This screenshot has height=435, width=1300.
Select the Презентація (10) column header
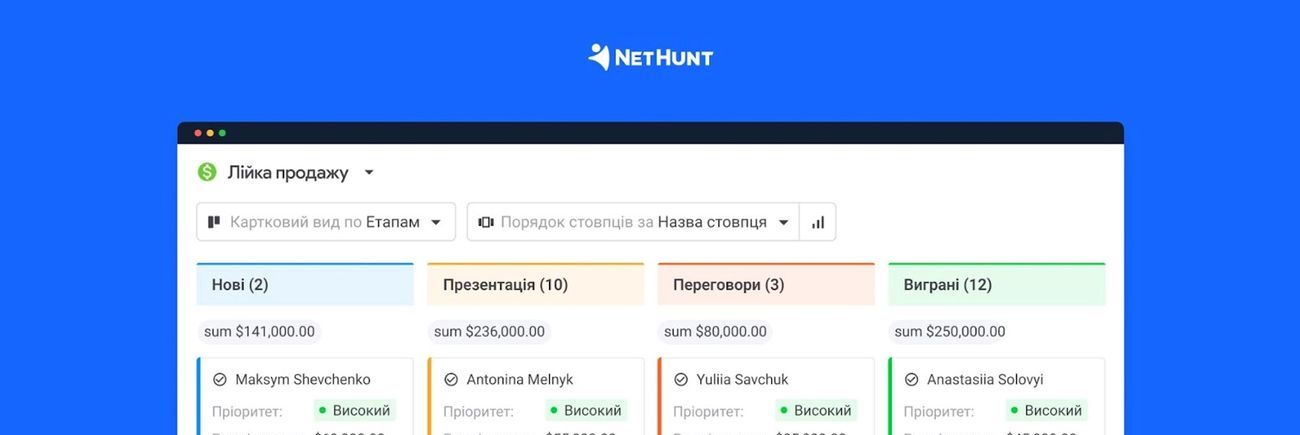coord(536,284)
